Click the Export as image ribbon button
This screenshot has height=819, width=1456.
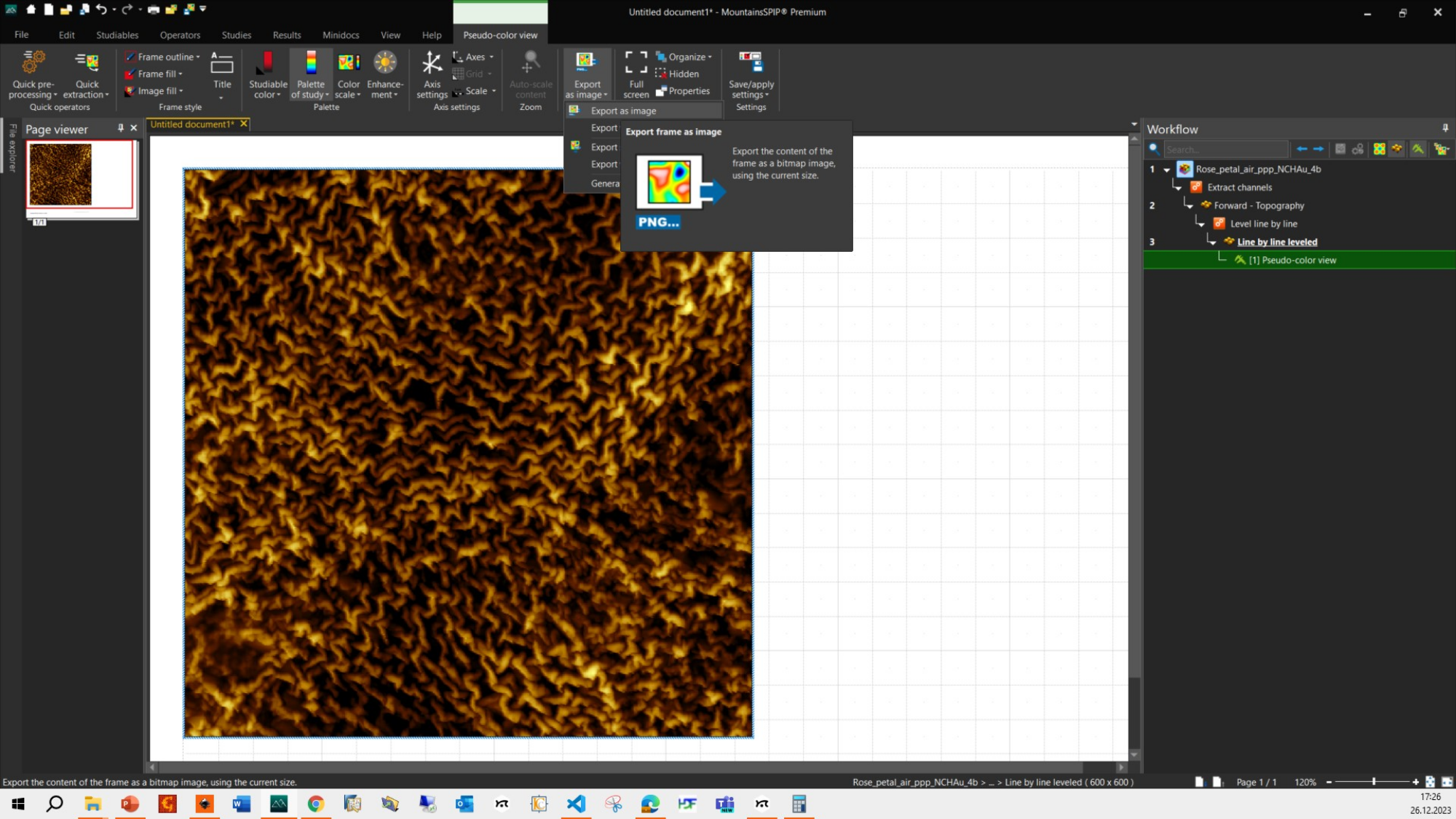[587, 74]
